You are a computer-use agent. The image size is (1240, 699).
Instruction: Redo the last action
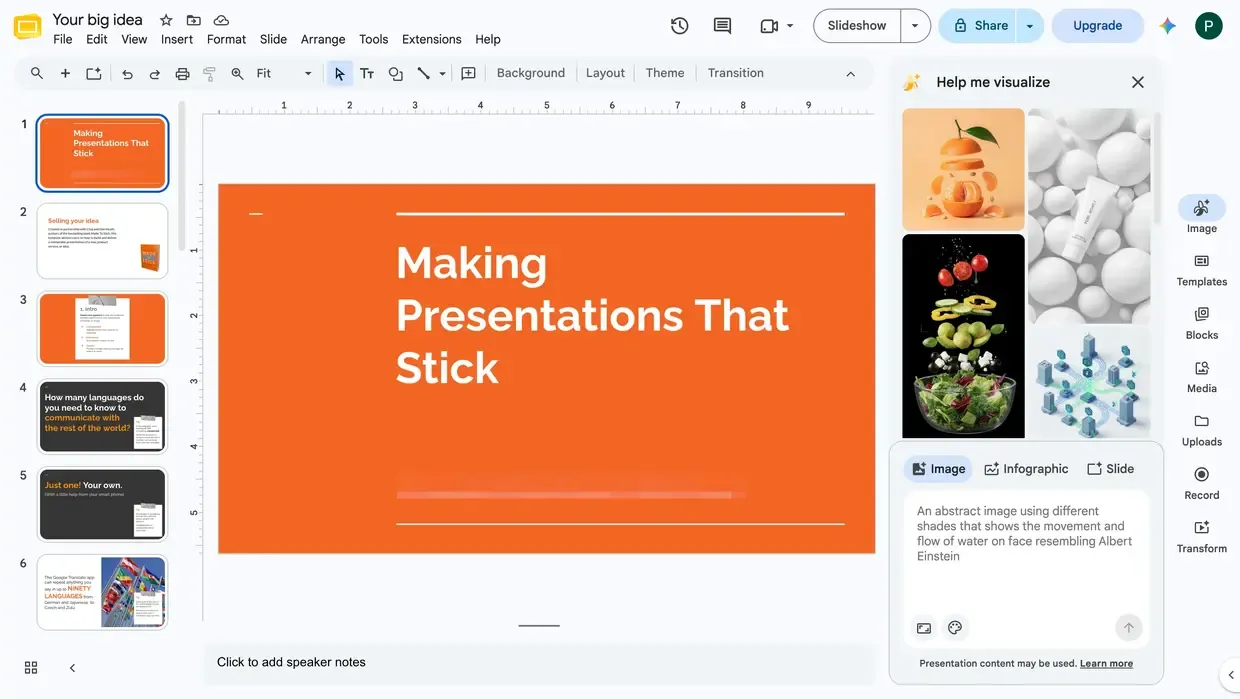pos(155,73)
